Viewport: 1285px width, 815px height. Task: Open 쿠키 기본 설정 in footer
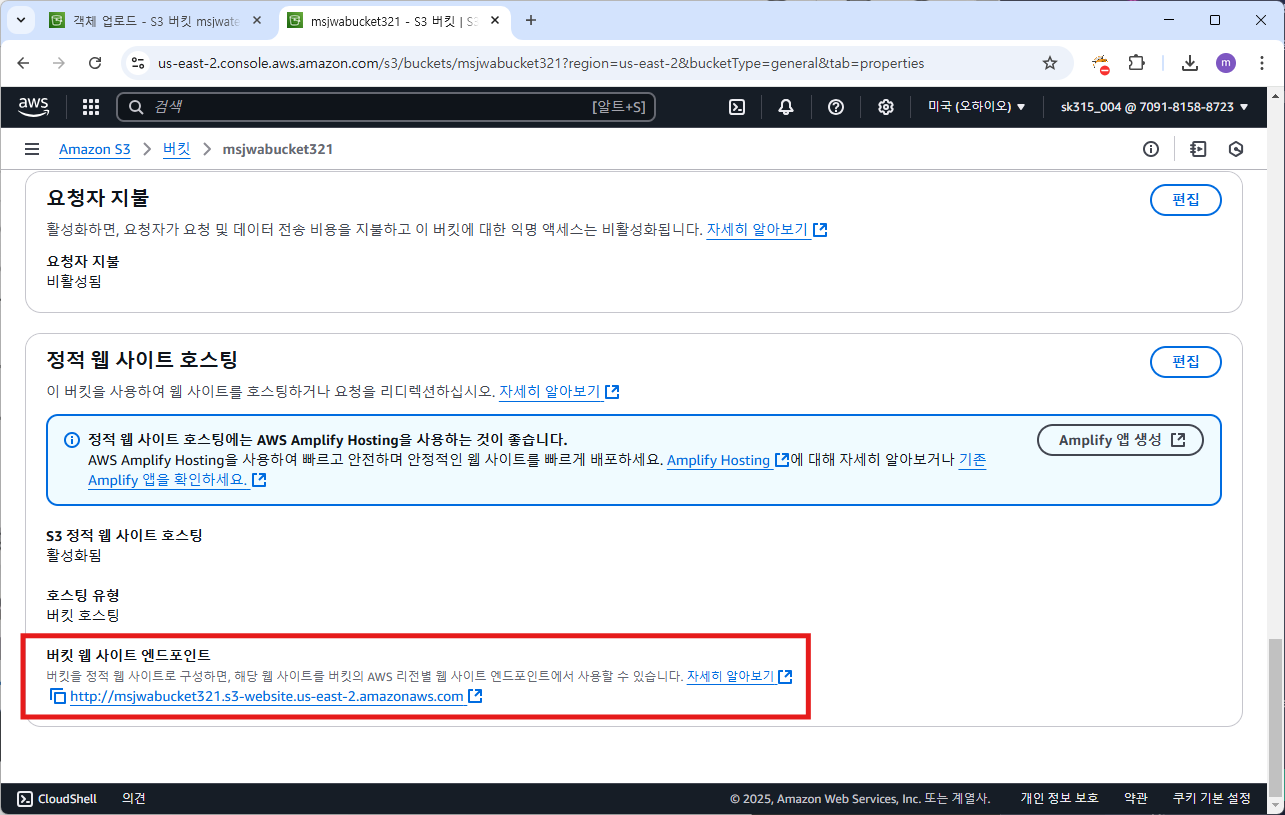click(1212, 798)
